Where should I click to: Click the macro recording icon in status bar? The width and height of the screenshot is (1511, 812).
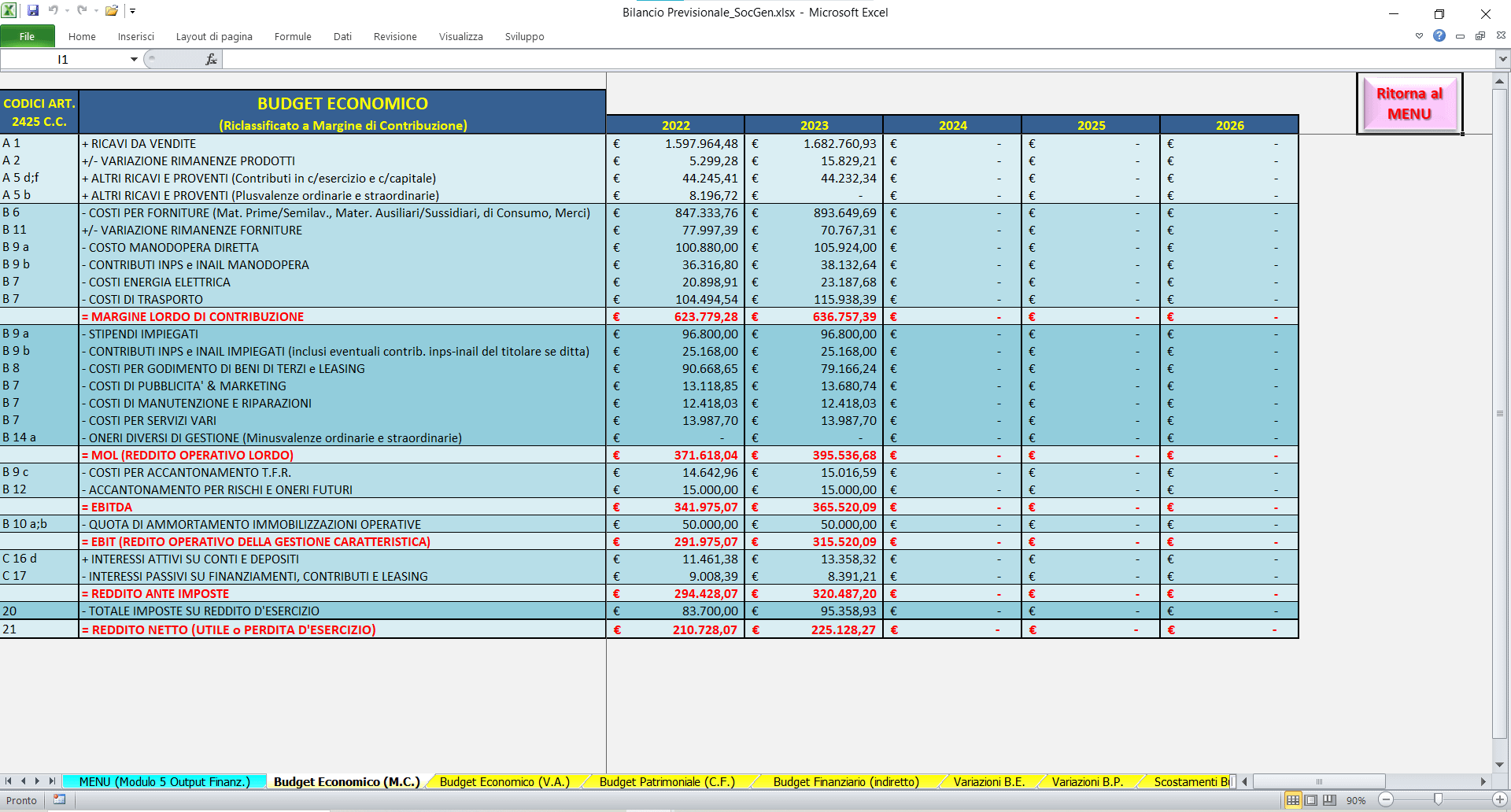coord(60,799)
